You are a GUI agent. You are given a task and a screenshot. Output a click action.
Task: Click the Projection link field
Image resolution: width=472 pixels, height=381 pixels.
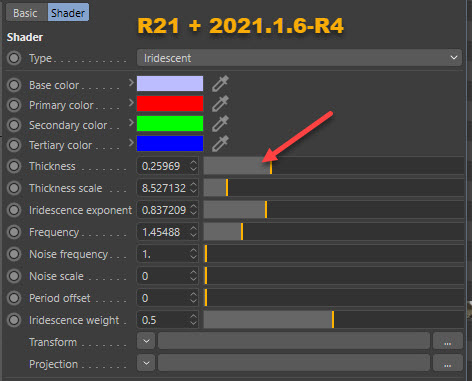coord(294,363)
